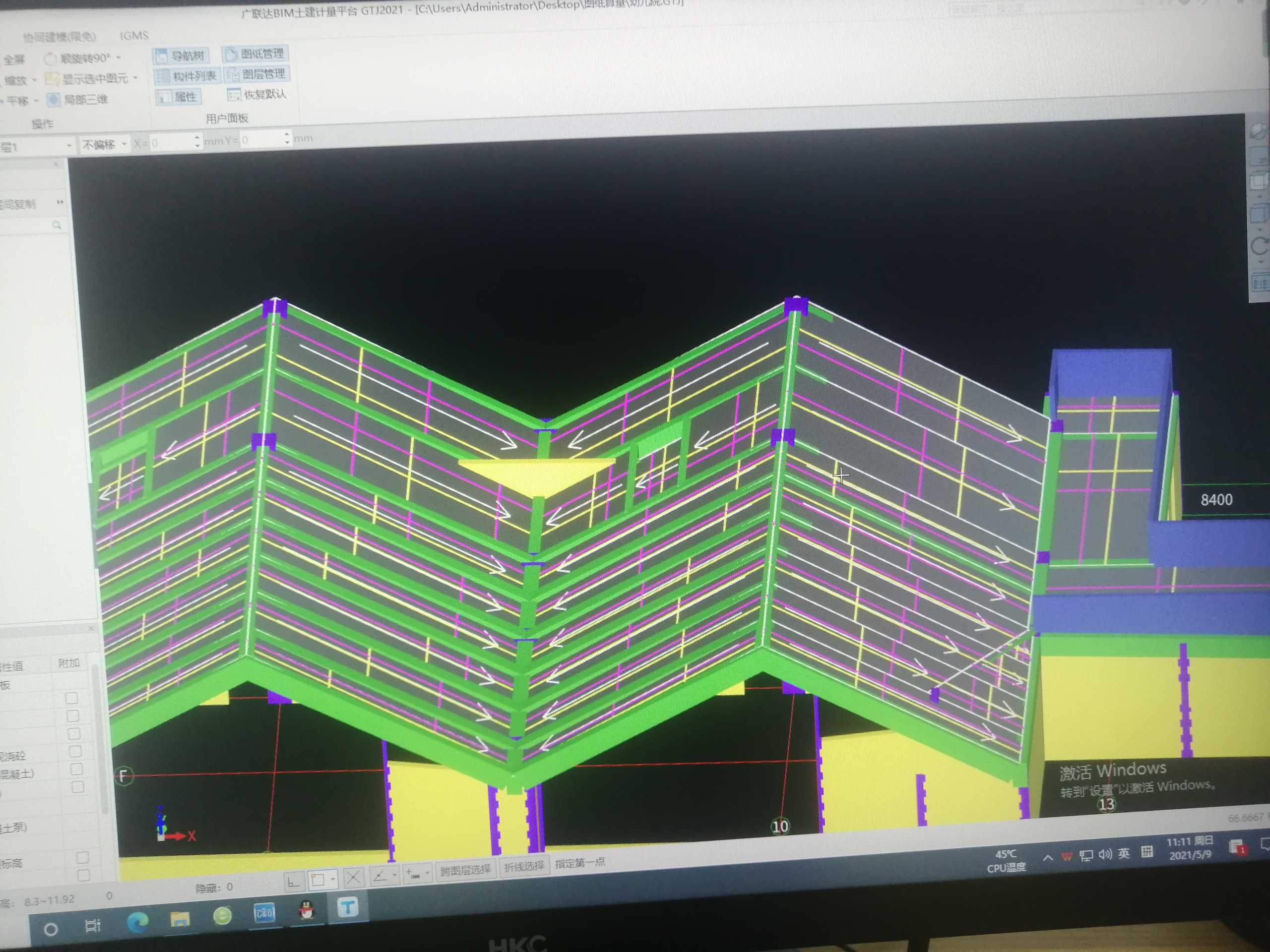Open Task View on the taskbar
1270x952 pixels.
pos(92,926)
